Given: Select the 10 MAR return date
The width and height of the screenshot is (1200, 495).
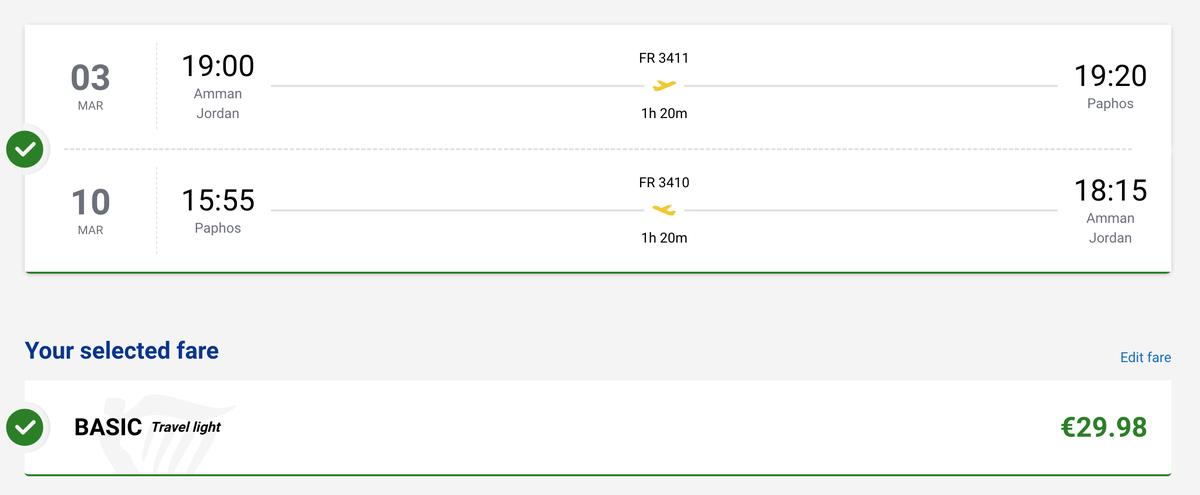Looking at the screenshot, I should pyautogui.click(x=90, y=210).
